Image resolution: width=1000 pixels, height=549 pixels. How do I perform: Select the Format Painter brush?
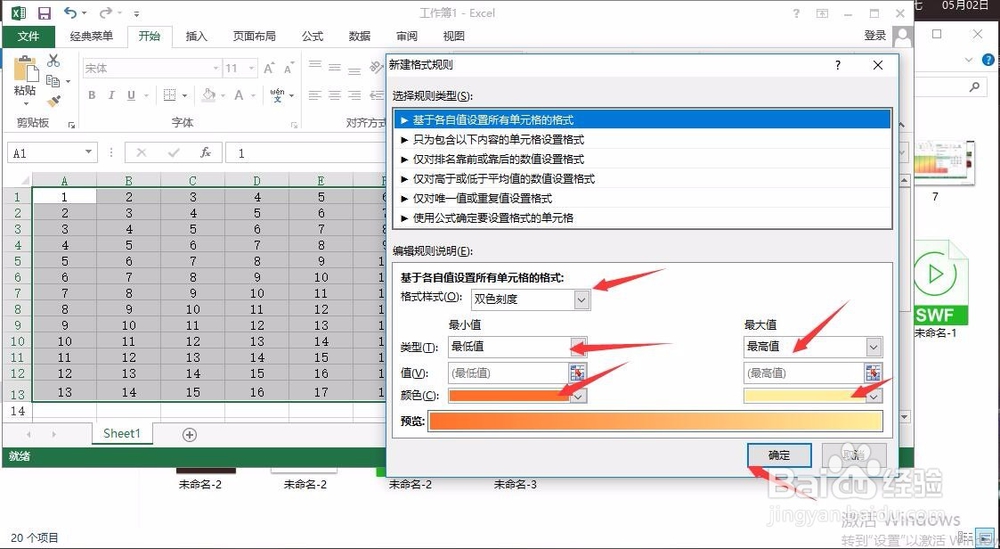(54, 101)
